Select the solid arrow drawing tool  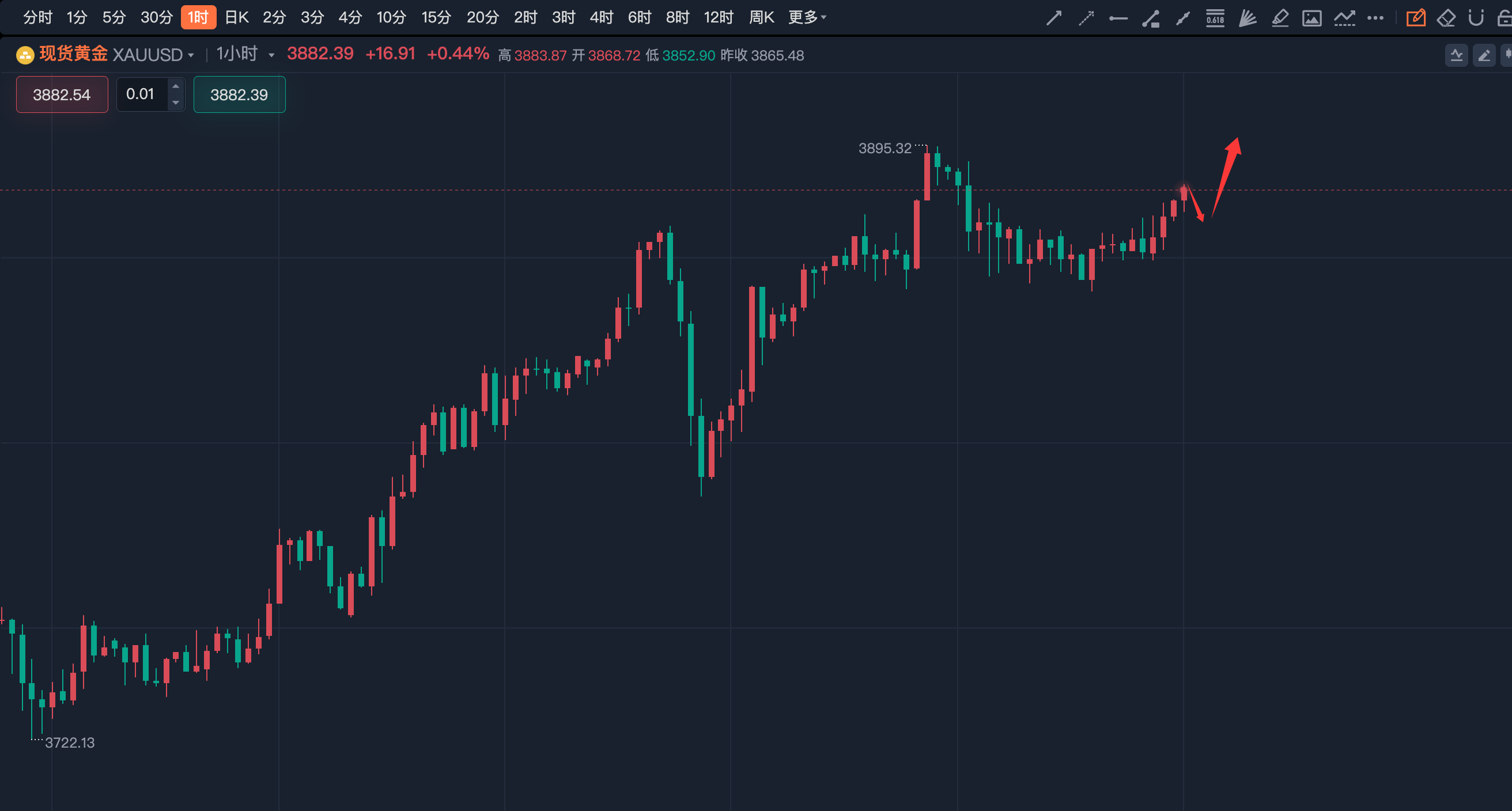[x=1053, y=18]
